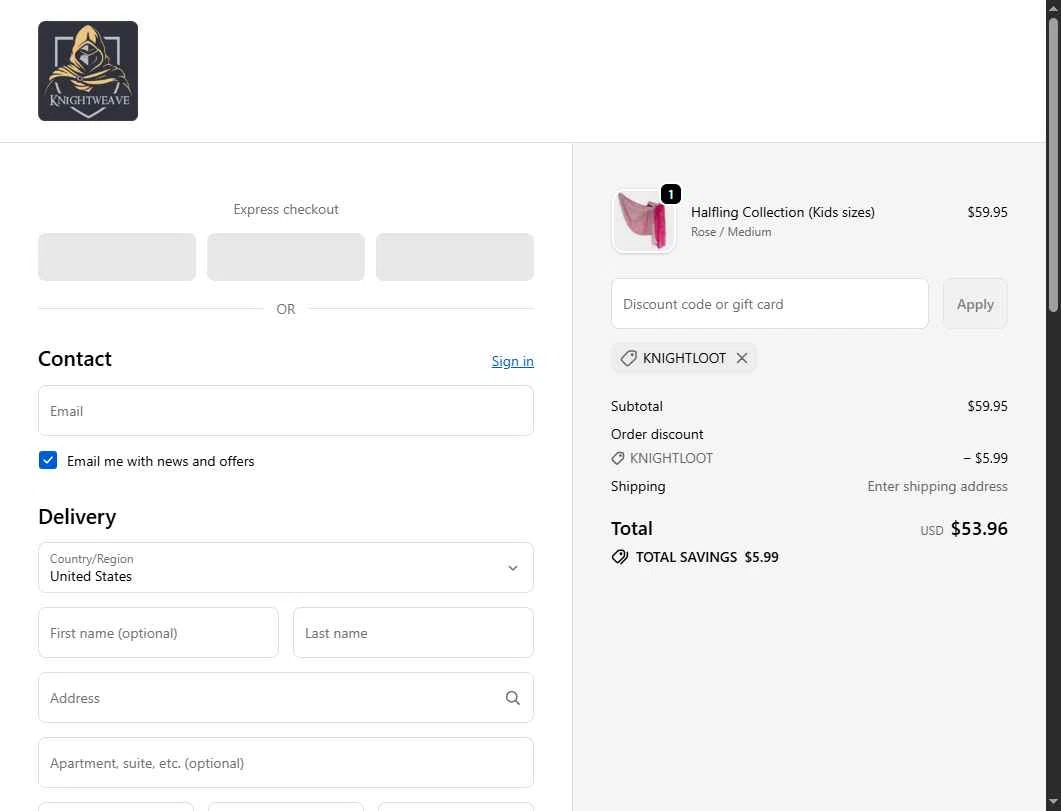Click the tag icon beside order discount KNIGHTLOOT
Viewport: 1061px width, 811px height.
coord(618,459)
